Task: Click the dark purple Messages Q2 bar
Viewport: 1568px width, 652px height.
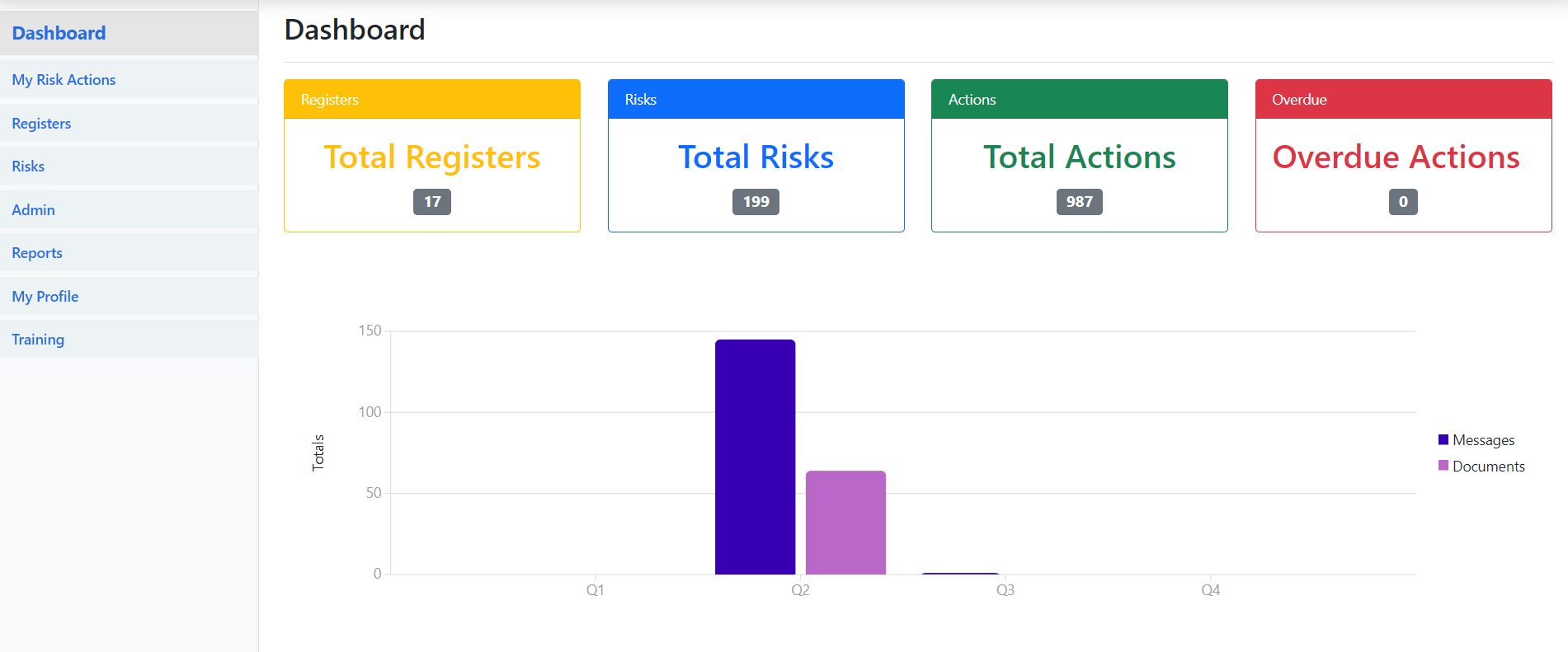Action: click(x=755, y=457)
